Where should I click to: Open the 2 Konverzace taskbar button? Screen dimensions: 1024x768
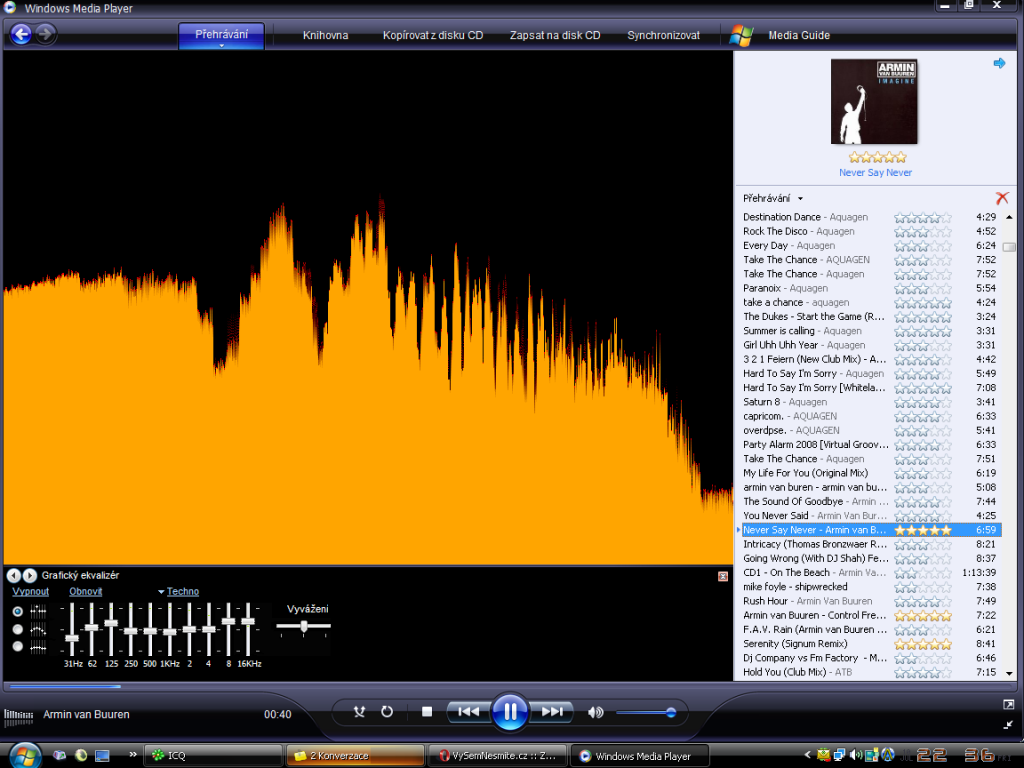pyautogui.click(x=355, y=756)
